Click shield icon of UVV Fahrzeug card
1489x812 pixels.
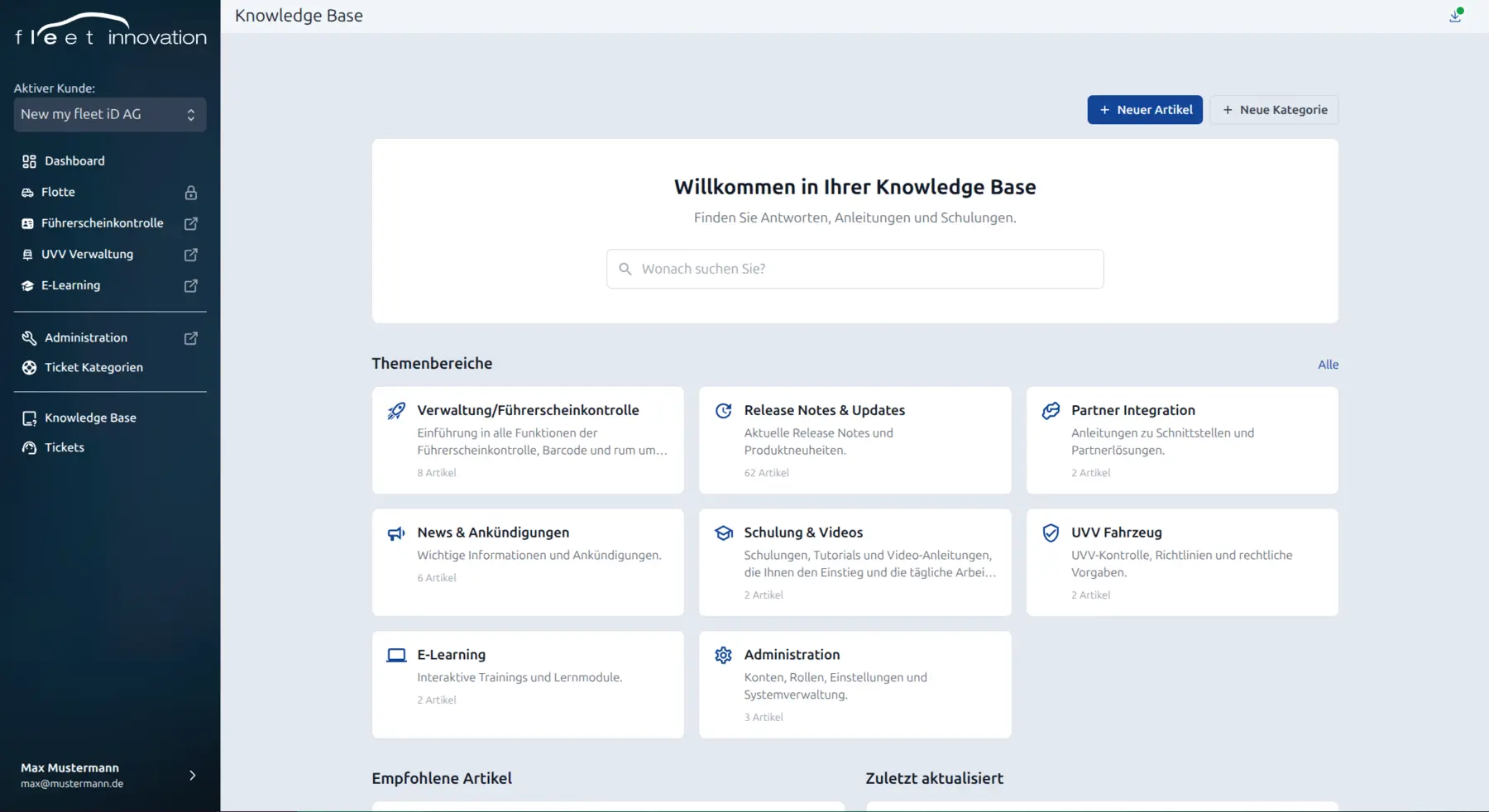pos(1051,533)
